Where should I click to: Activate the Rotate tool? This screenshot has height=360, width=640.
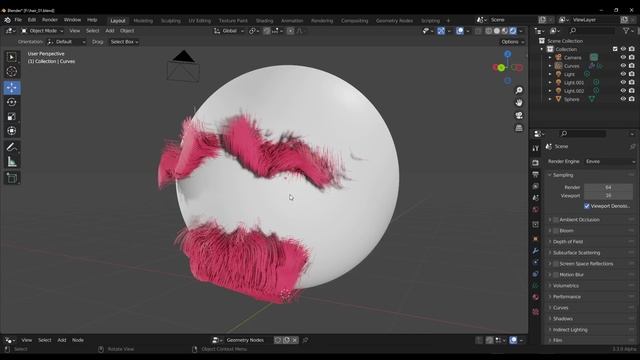tap(12, 102)
